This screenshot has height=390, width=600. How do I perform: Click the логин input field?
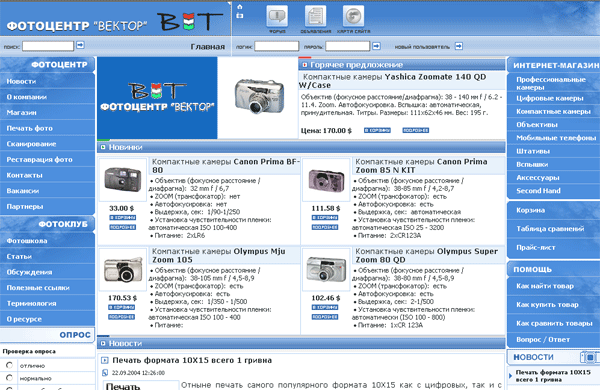tap(277, 46)
